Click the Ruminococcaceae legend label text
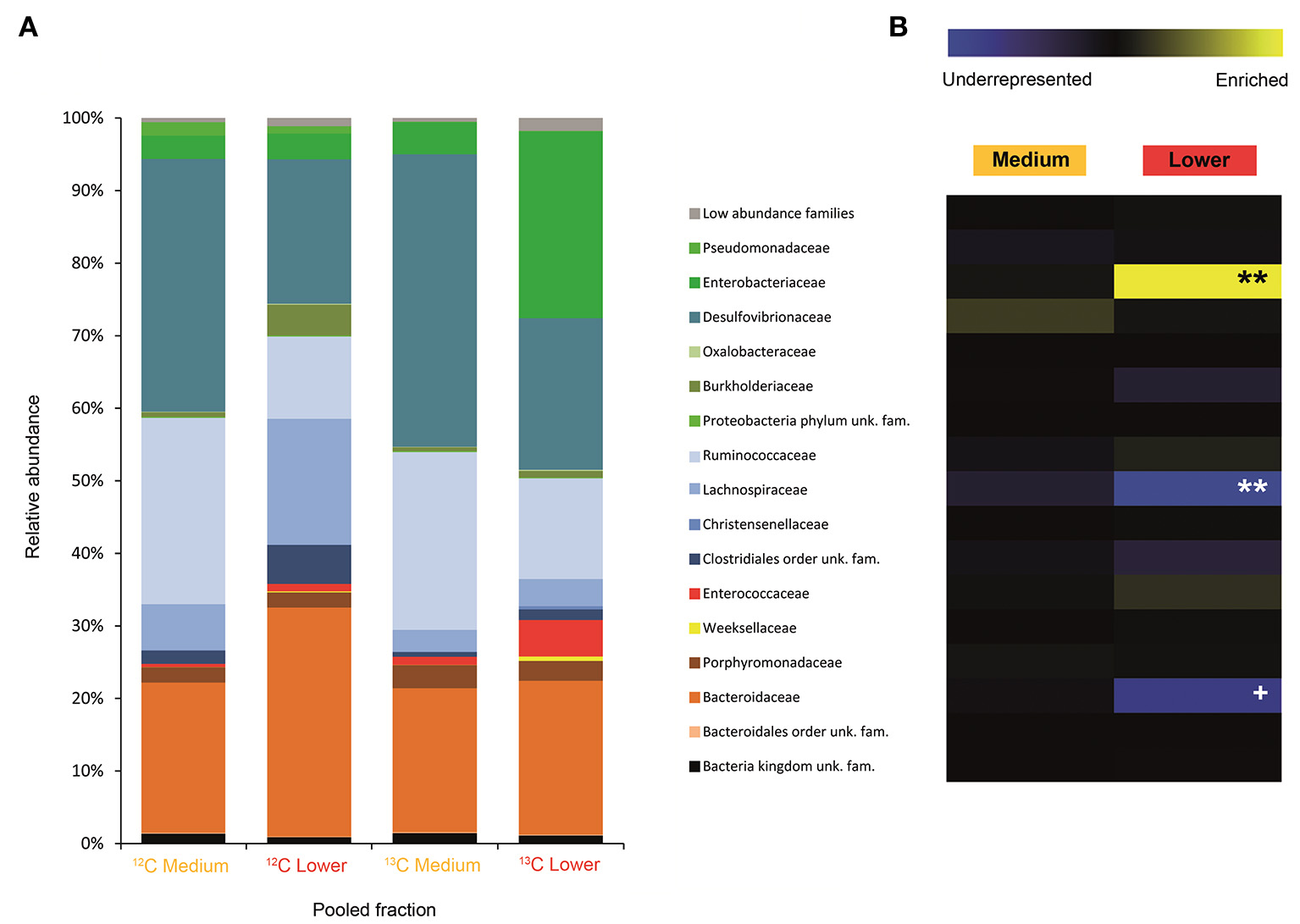The width and height of the screenshot is (1300, 924). 759,456
